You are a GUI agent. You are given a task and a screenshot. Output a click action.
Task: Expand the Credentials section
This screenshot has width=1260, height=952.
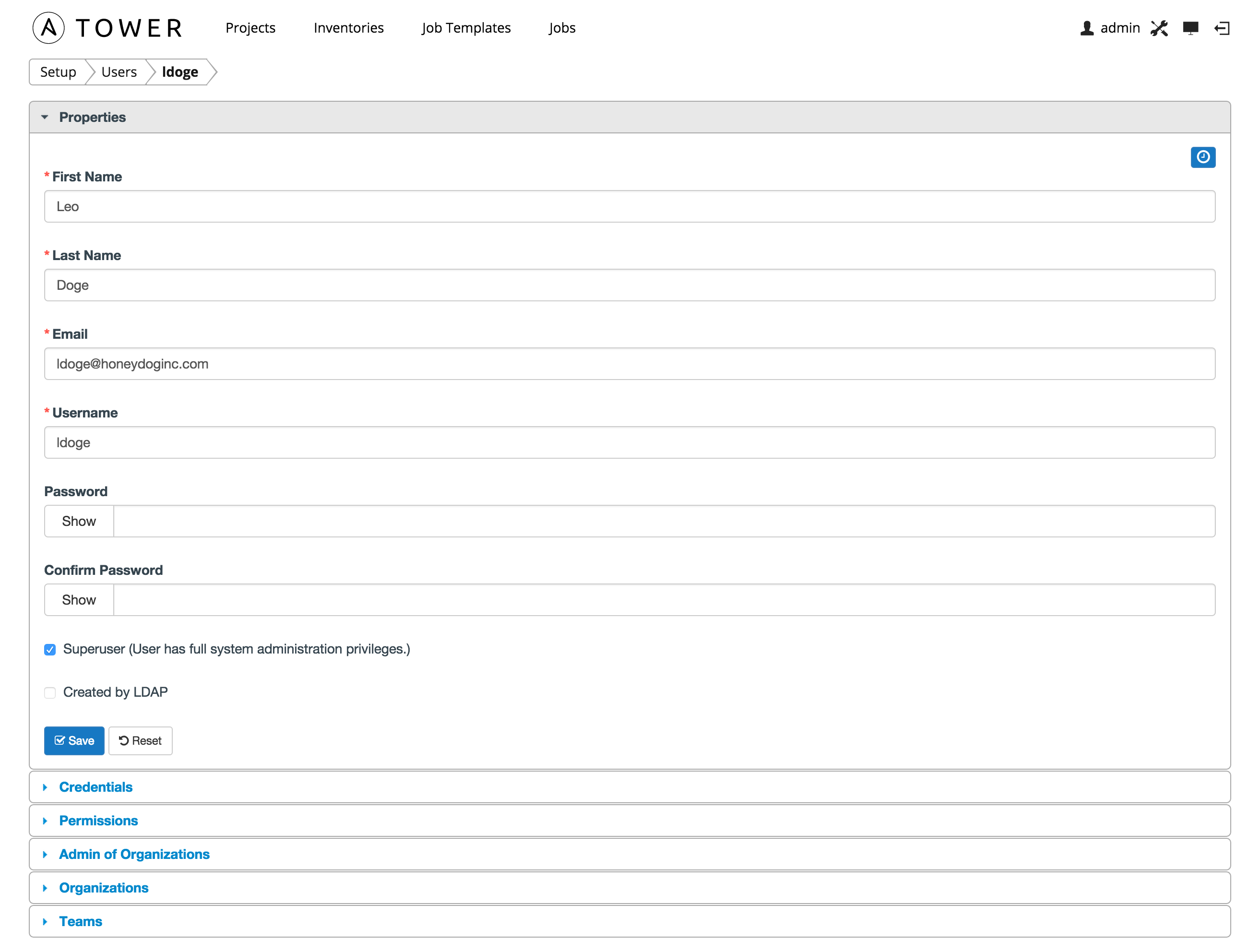(97, 787)
